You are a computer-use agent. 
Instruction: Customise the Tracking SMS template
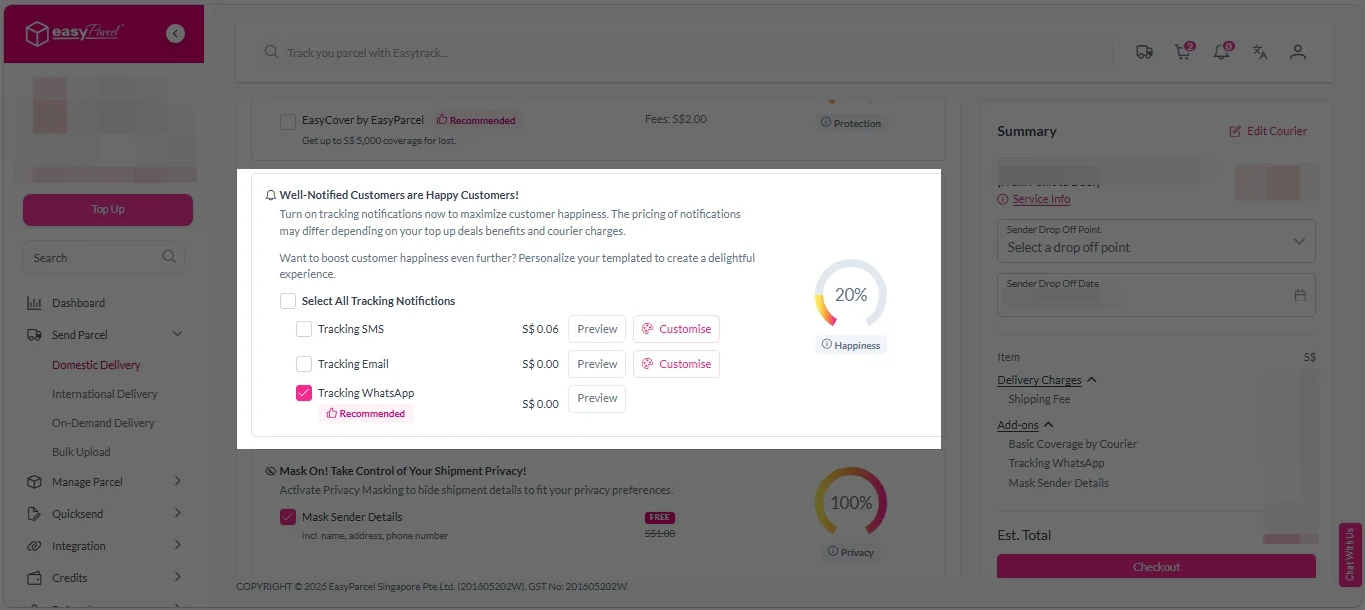pos(676,329)
